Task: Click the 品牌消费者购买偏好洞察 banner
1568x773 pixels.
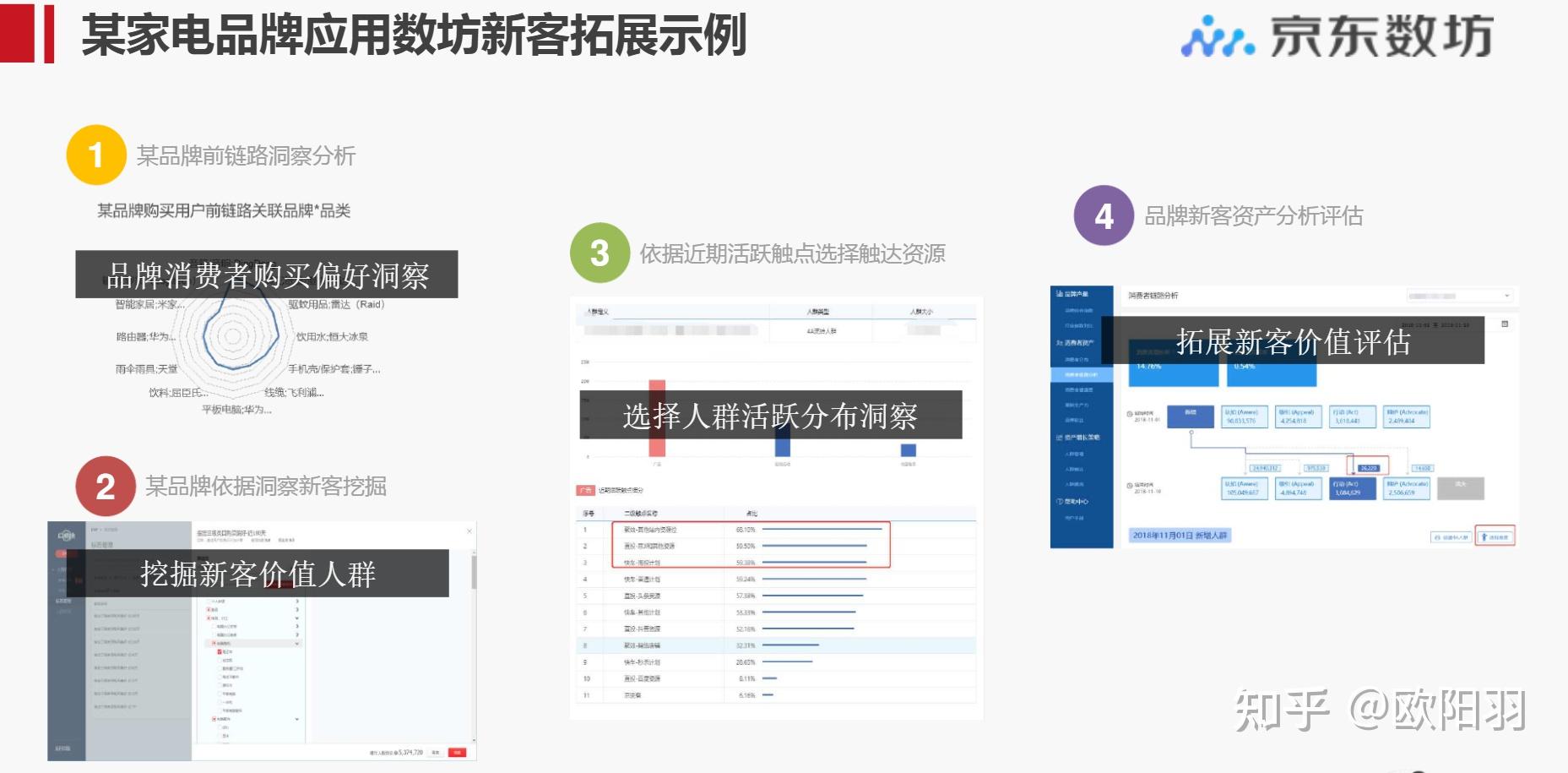Action: point(267,275)
